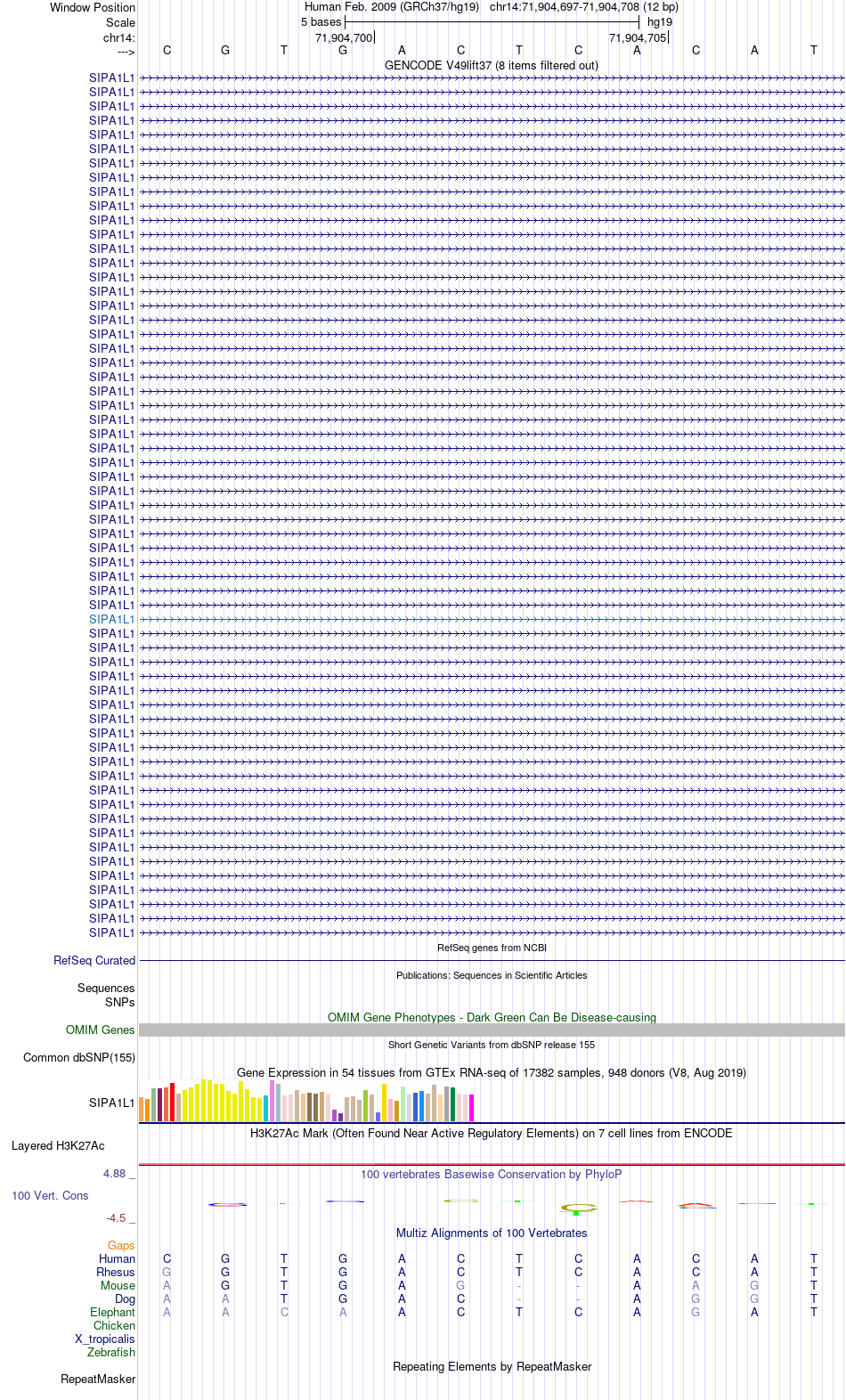
Task: Click the Human Feb. 2009 (GRCh37/hg19) title
Action: coord(392,6)
